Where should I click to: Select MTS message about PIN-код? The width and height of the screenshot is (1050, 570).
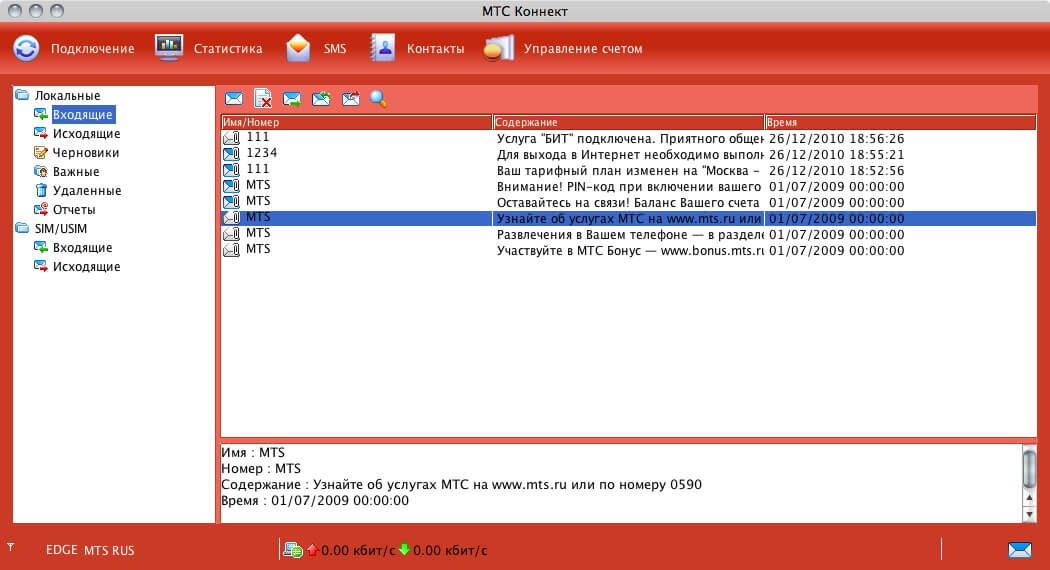[629, 186]
